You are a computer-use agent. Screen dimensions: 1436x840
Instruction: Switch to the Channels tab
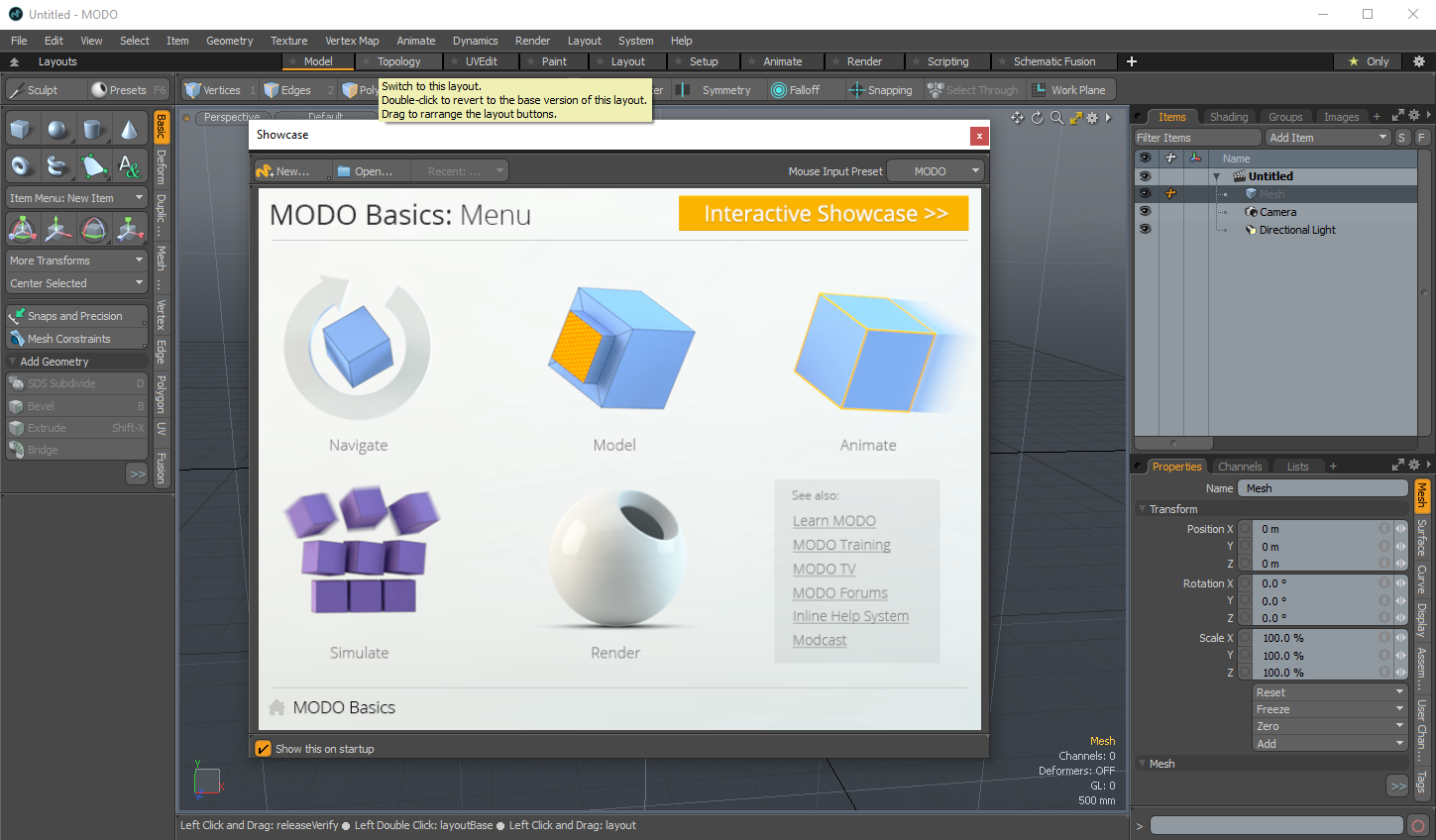(1240, 467)
